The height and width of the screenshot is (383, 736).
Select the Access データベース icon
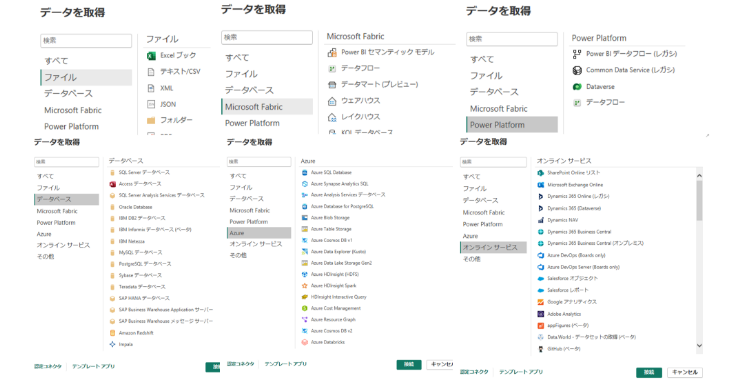(112, 184)
